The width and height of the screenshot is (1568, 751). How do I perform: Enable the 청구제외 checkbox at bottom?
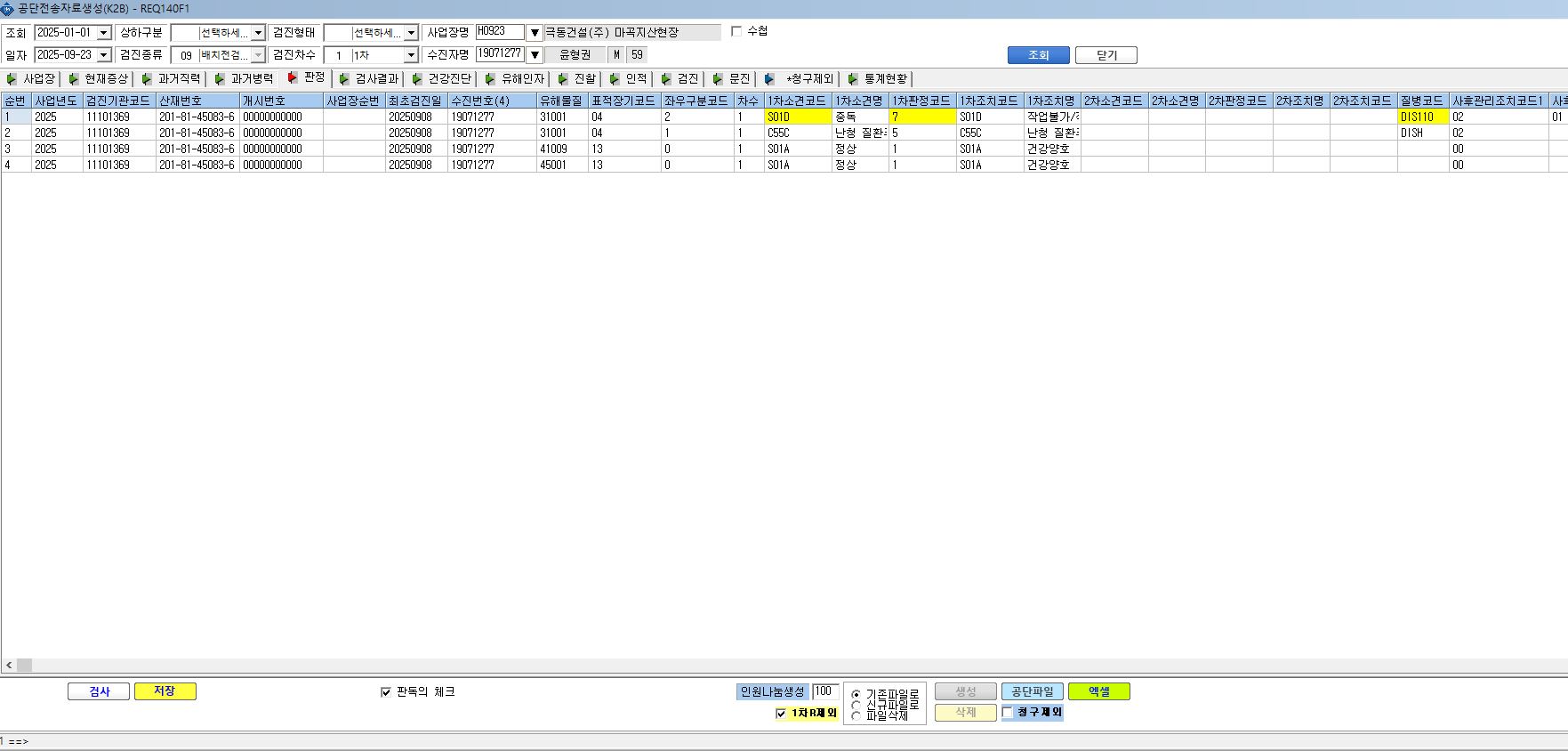pyautogui.click(x=1008, y=712)
